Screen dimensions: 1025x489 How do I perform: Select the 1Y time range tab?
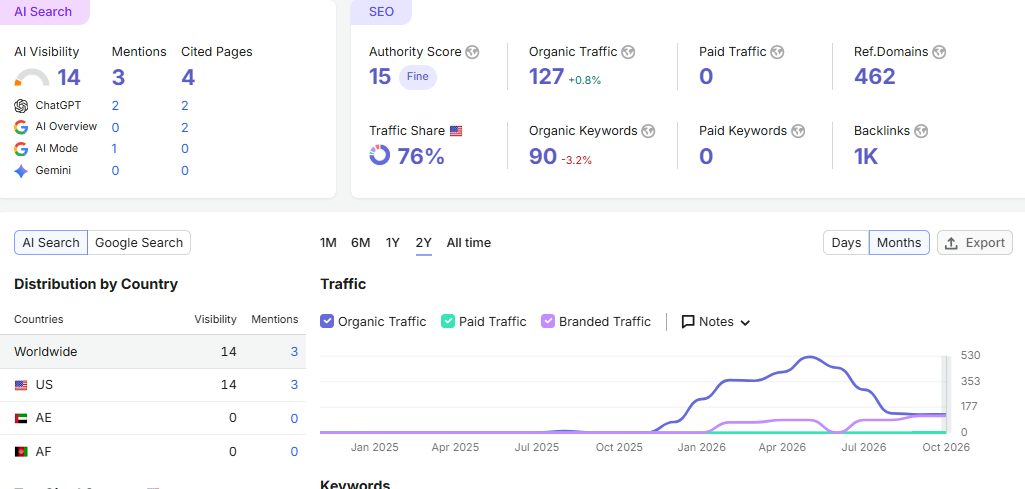click(392, 243)
